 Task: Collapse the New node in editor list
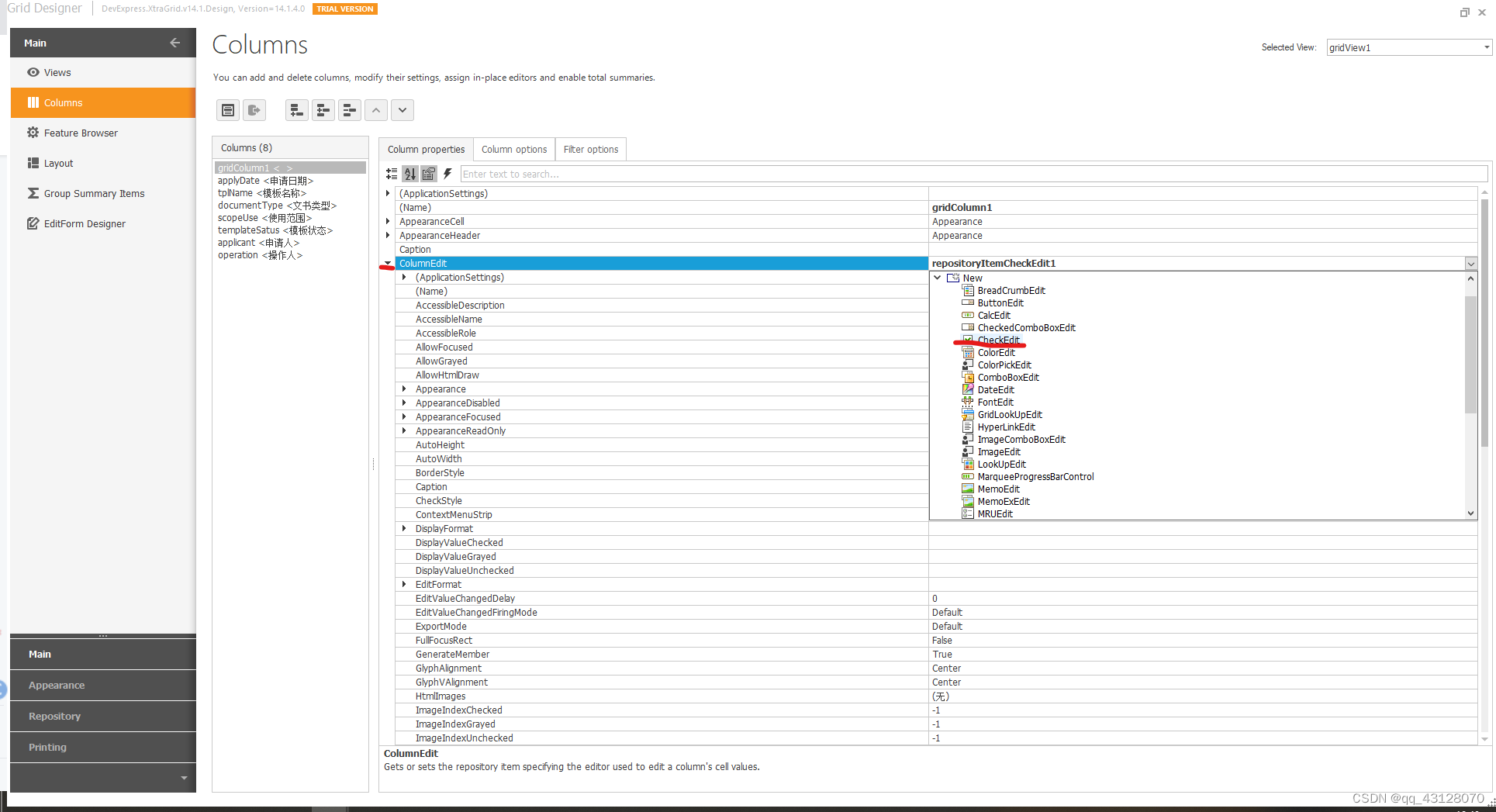click(938, 278)
